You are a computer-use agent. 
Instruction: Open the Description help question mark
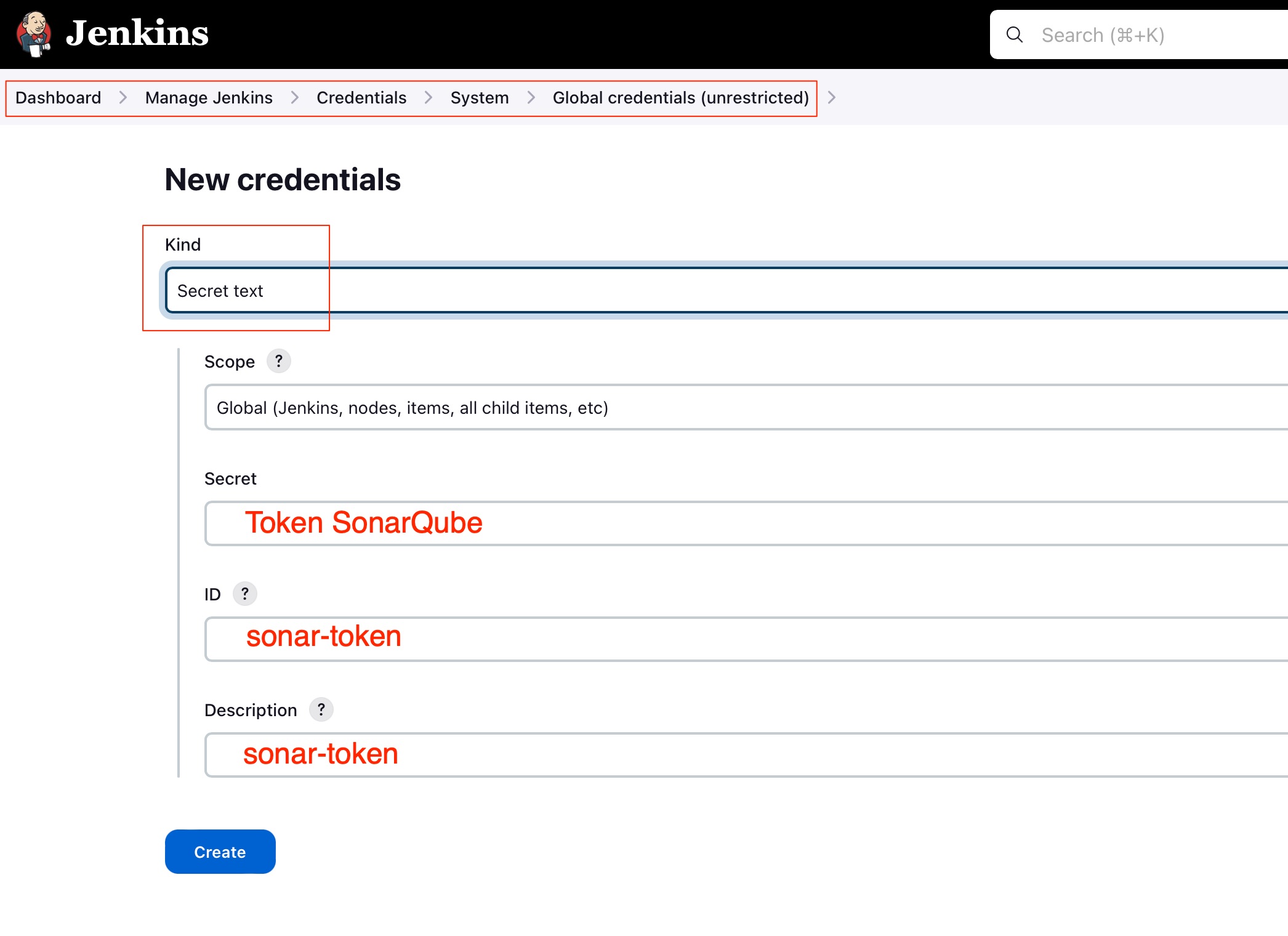click(x=321, y=709)
